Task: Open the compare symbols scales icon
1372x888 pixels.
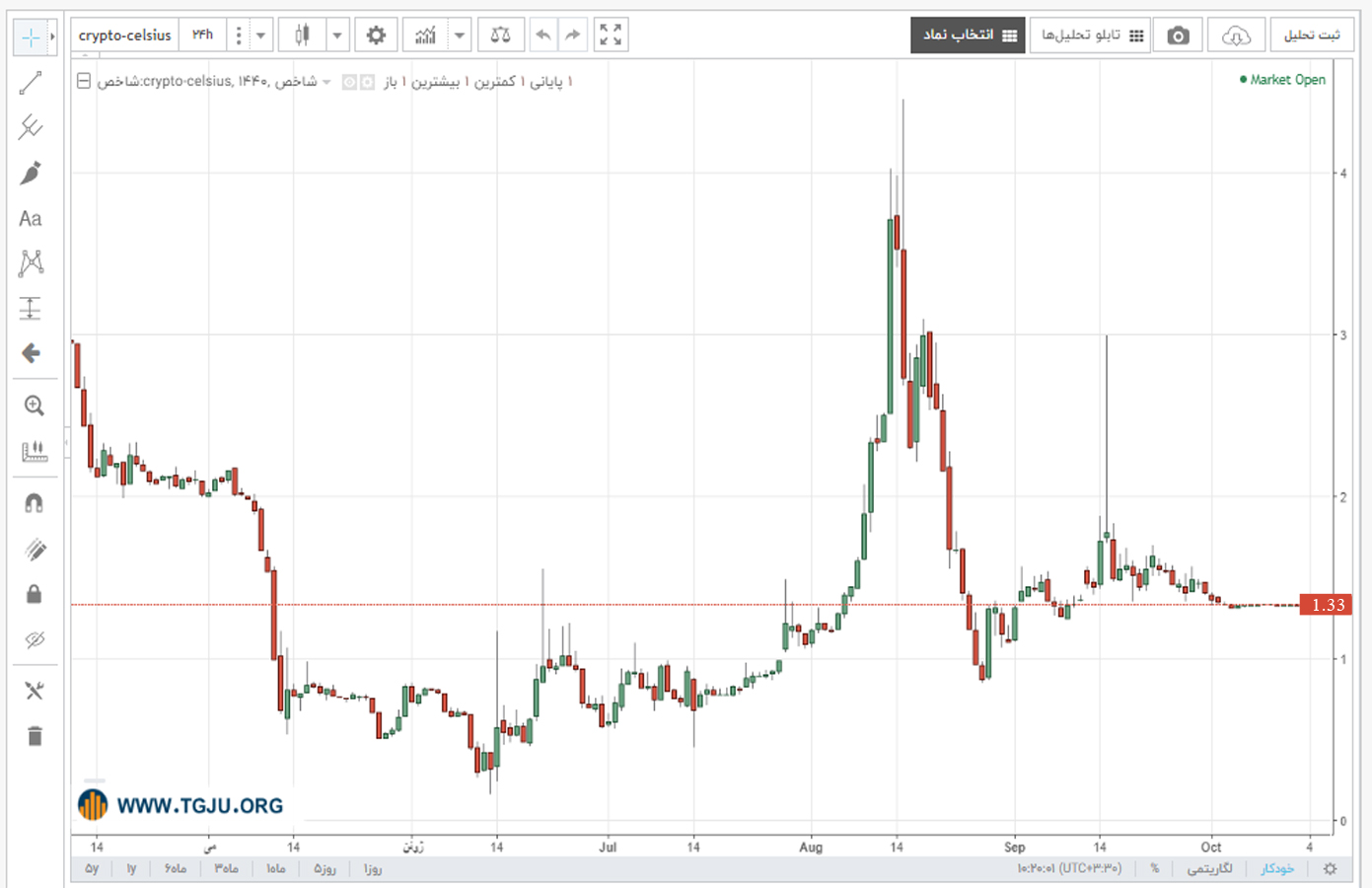Action: click(500, 36)
